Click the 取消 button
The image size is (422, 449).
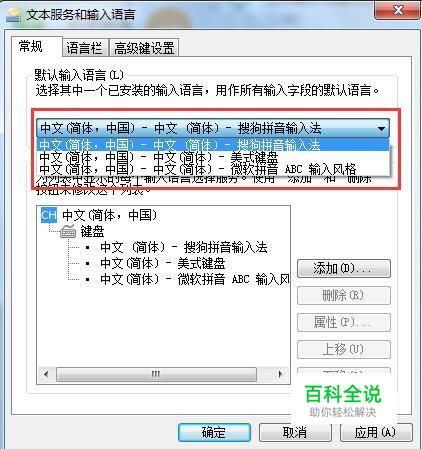[295, 432]
